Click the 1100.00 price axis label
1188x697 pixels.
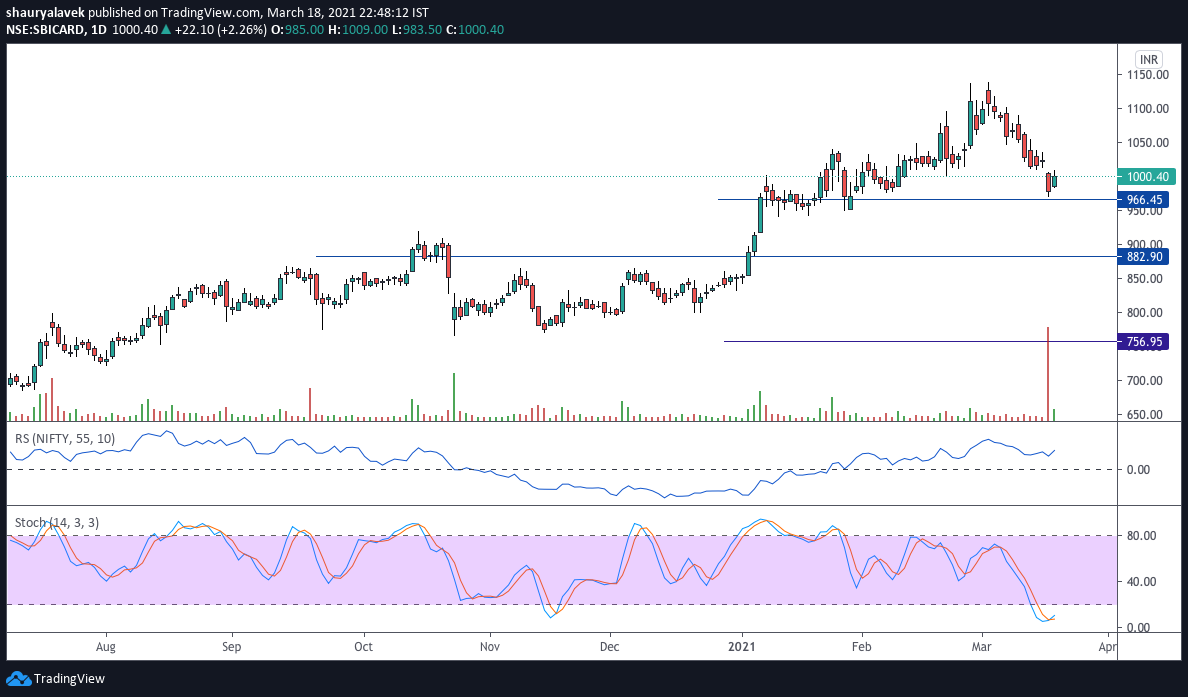(x=1147, y=108)
